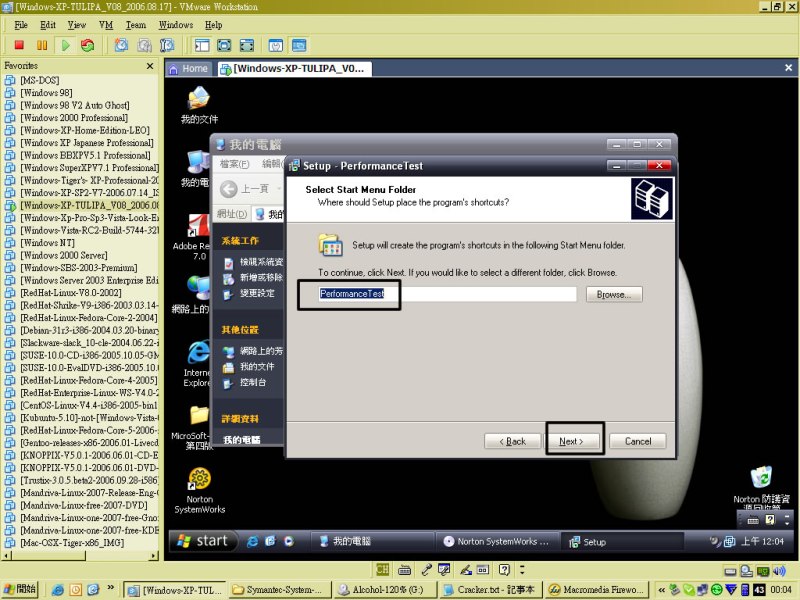The width and height of the screenshot is (800, 600).
Task: Click Norton SystemWorks guest taskbar button
Action: 495,542
